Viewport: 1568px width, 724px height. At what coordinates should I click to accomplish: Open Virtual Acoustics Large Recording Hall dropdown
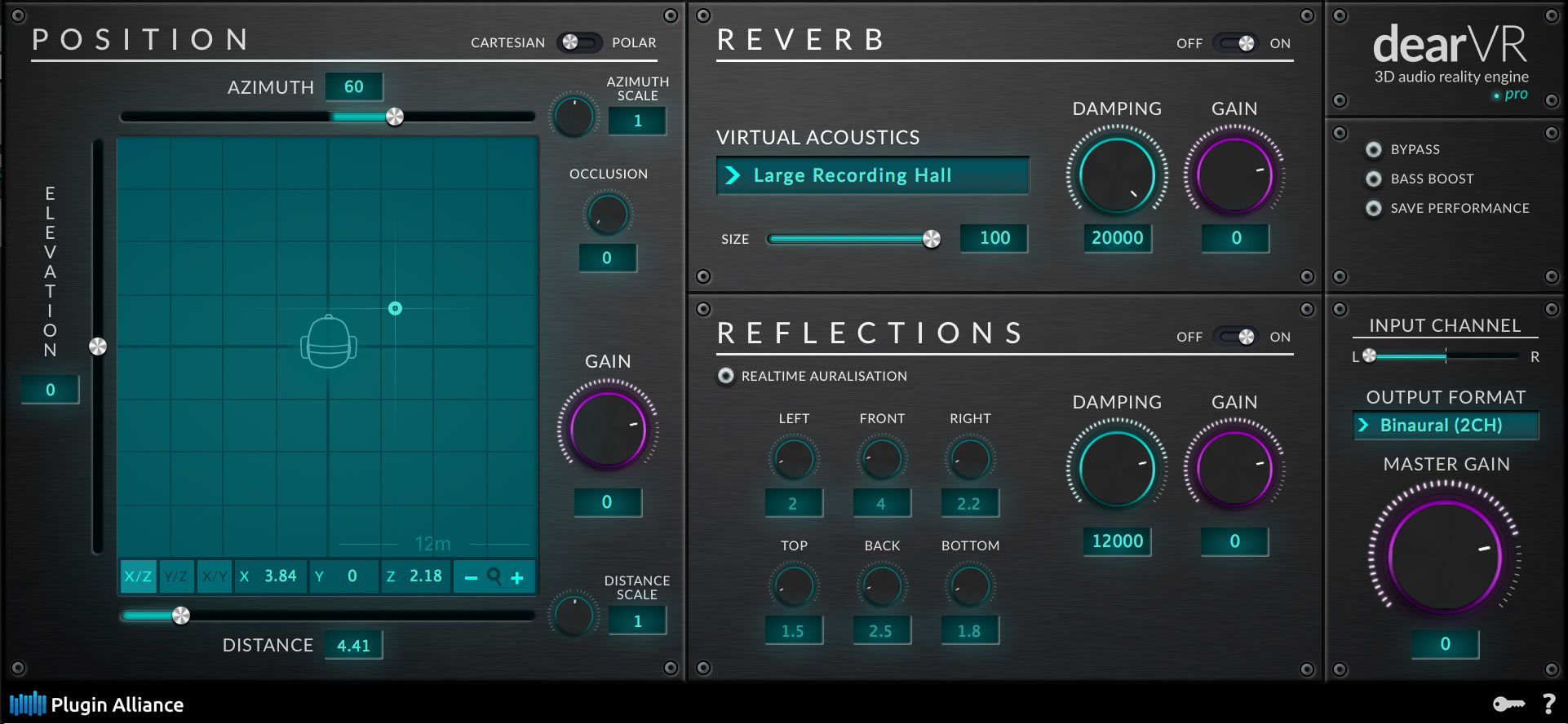click(x=872, y=175)
